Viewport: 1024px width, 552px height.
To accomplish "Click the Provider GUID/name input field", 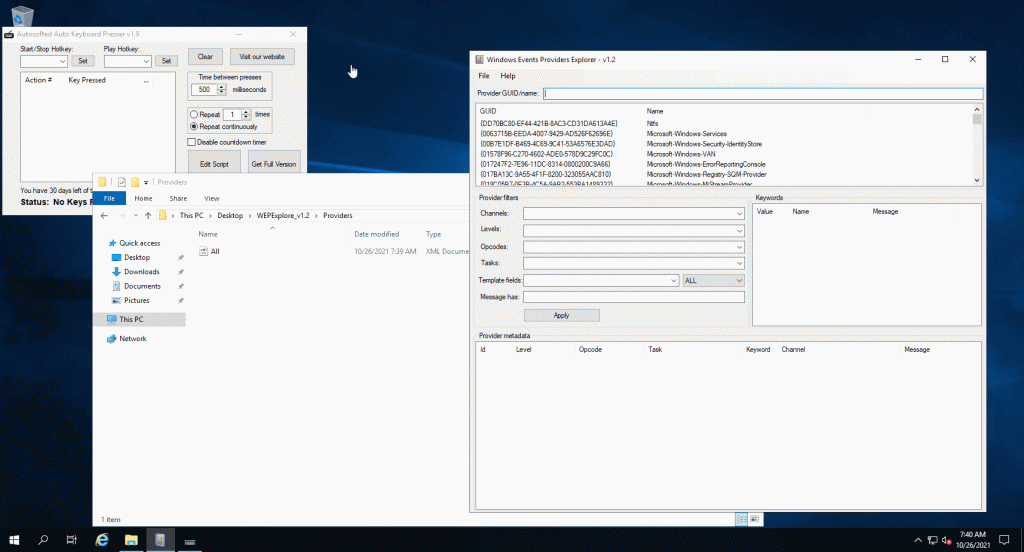I will coord(763,94).
